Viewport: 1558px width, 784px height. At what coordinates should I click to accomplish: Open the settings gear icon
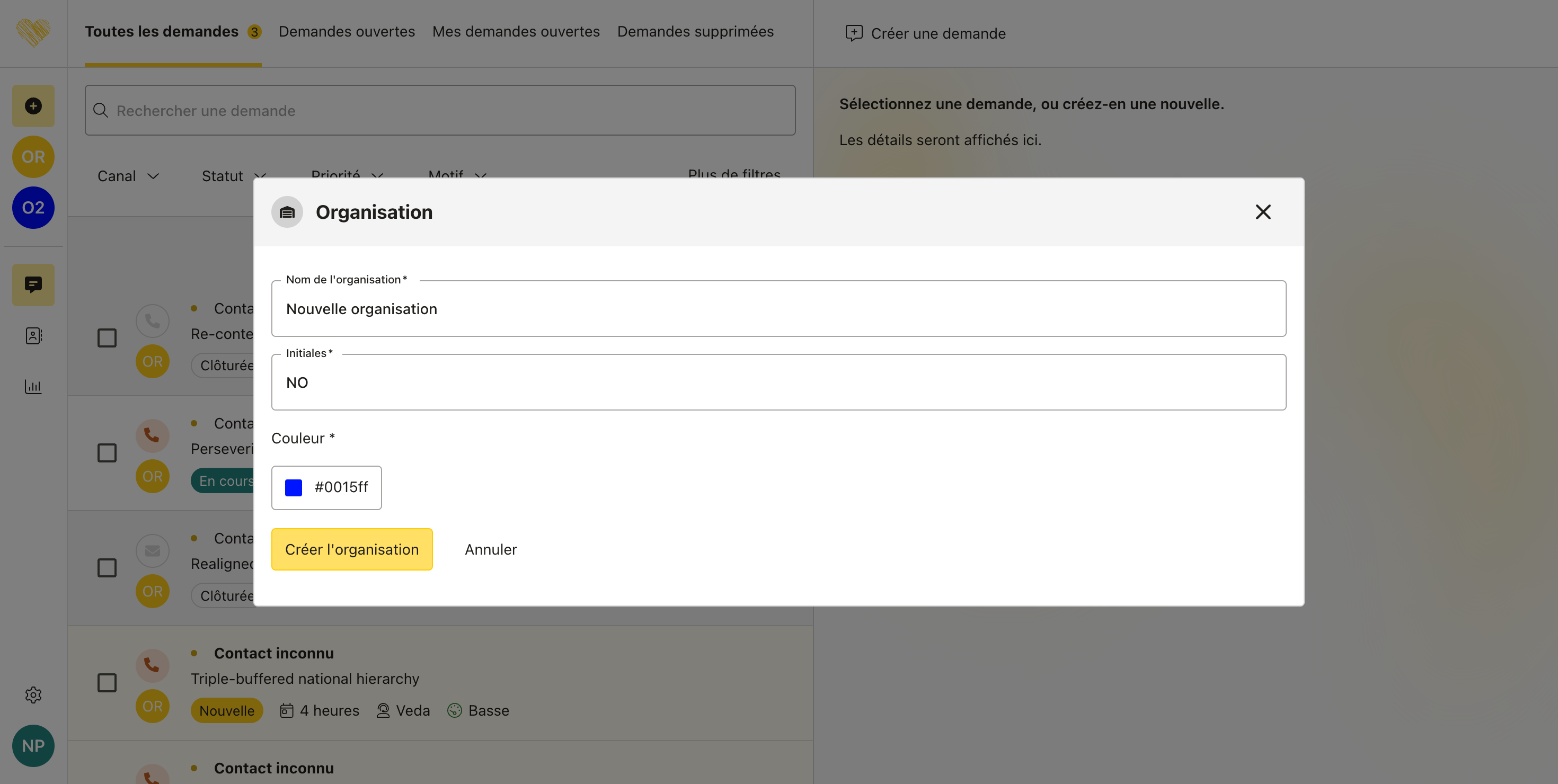click(33, 694)
